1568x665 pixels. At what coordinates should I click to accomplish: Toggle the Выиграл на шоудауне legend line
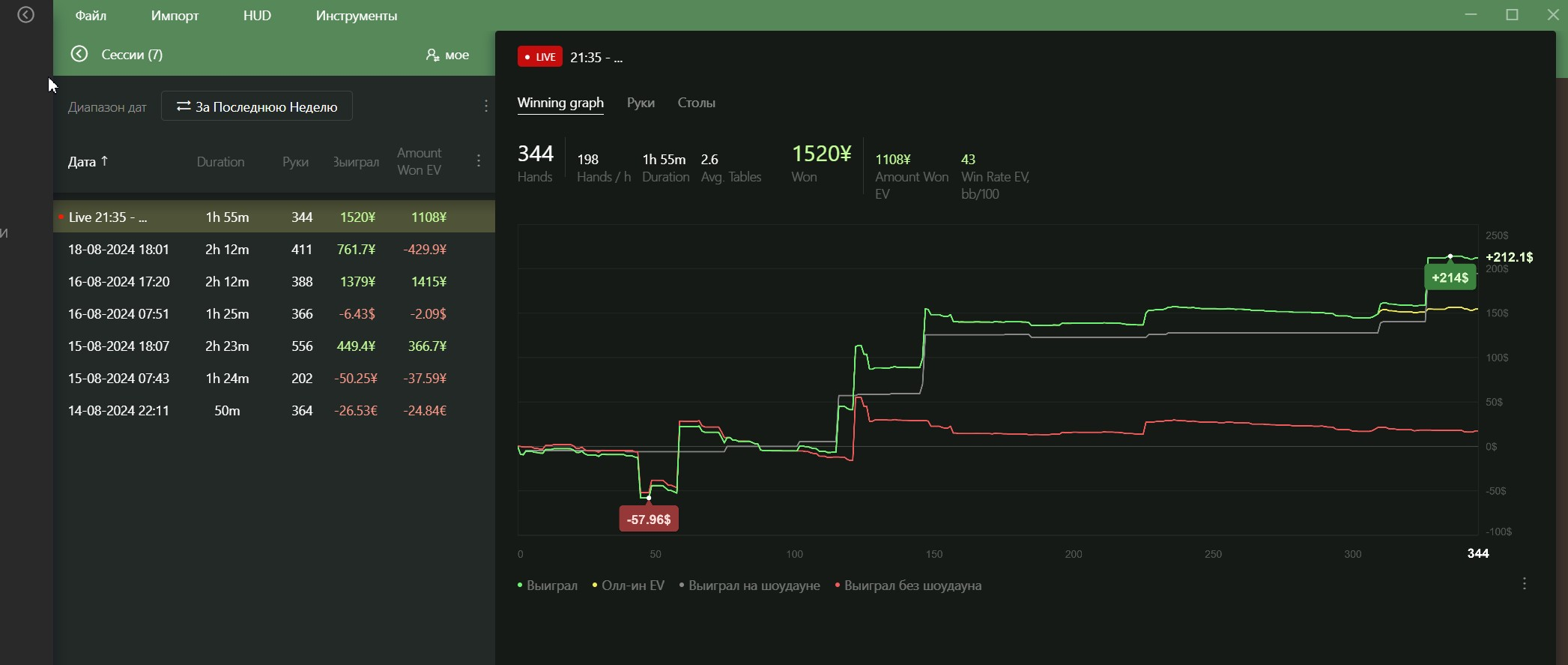749,586
